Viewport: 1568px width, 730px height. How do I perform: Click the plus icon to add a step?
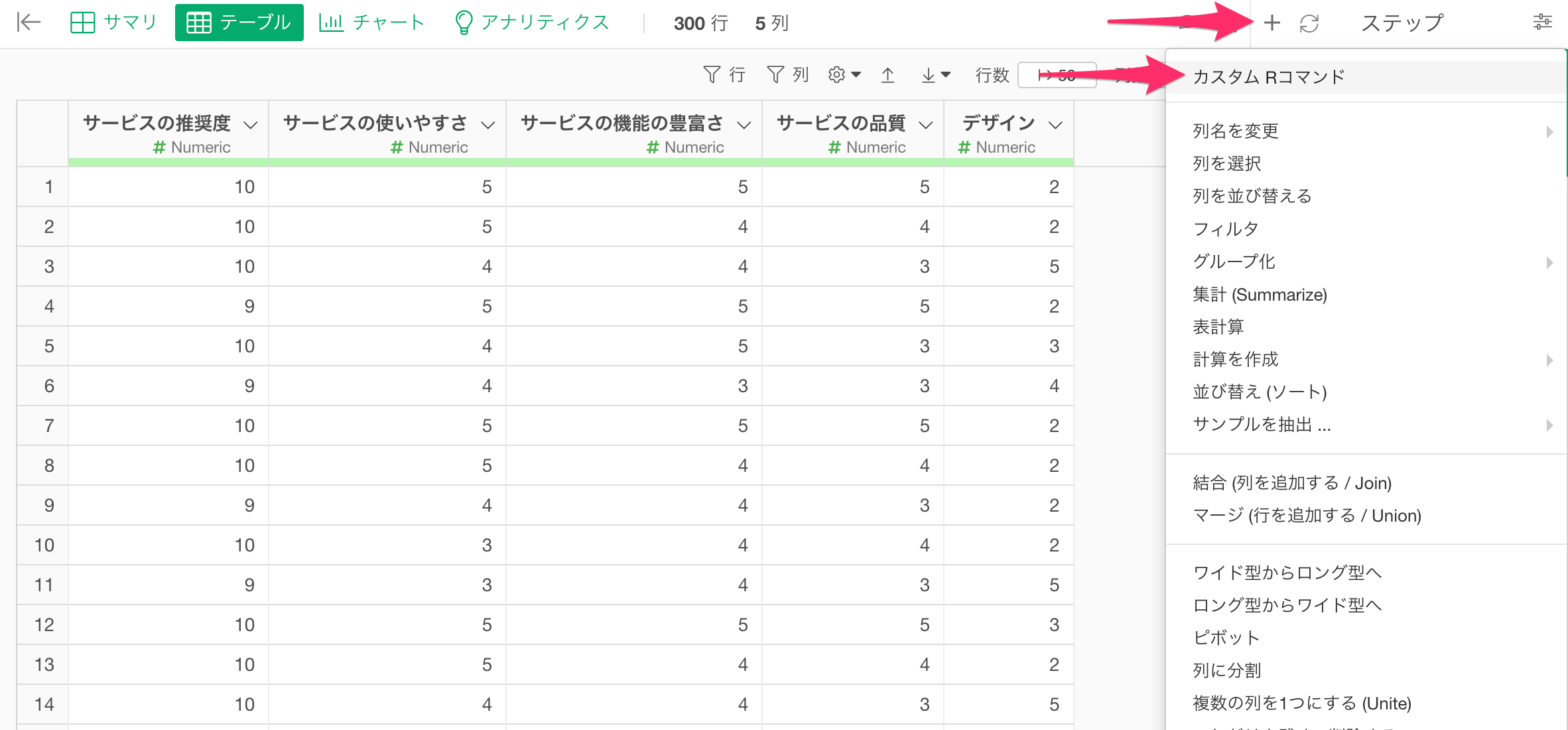click(1272, 23)
